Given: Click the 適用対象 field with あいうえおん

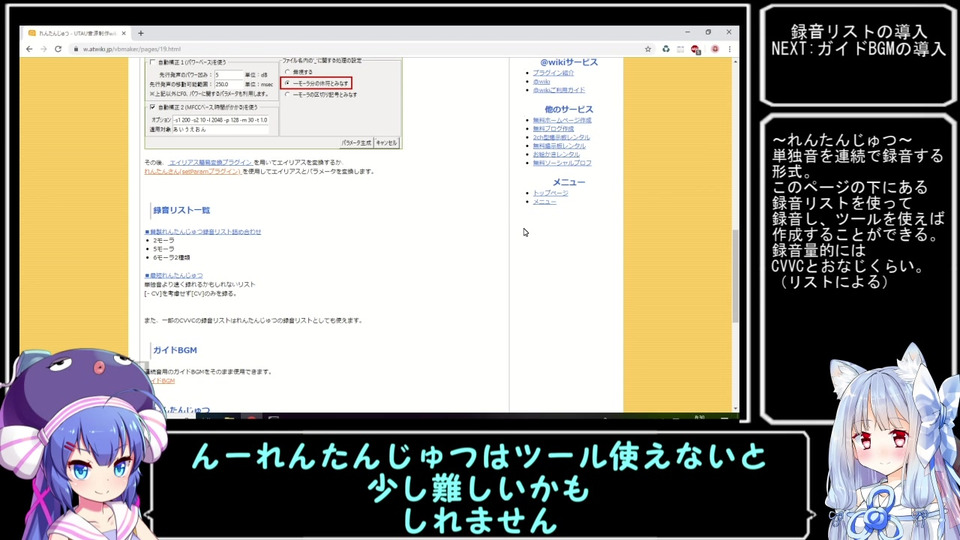Looking at the screenshot, I should (220, 129).
